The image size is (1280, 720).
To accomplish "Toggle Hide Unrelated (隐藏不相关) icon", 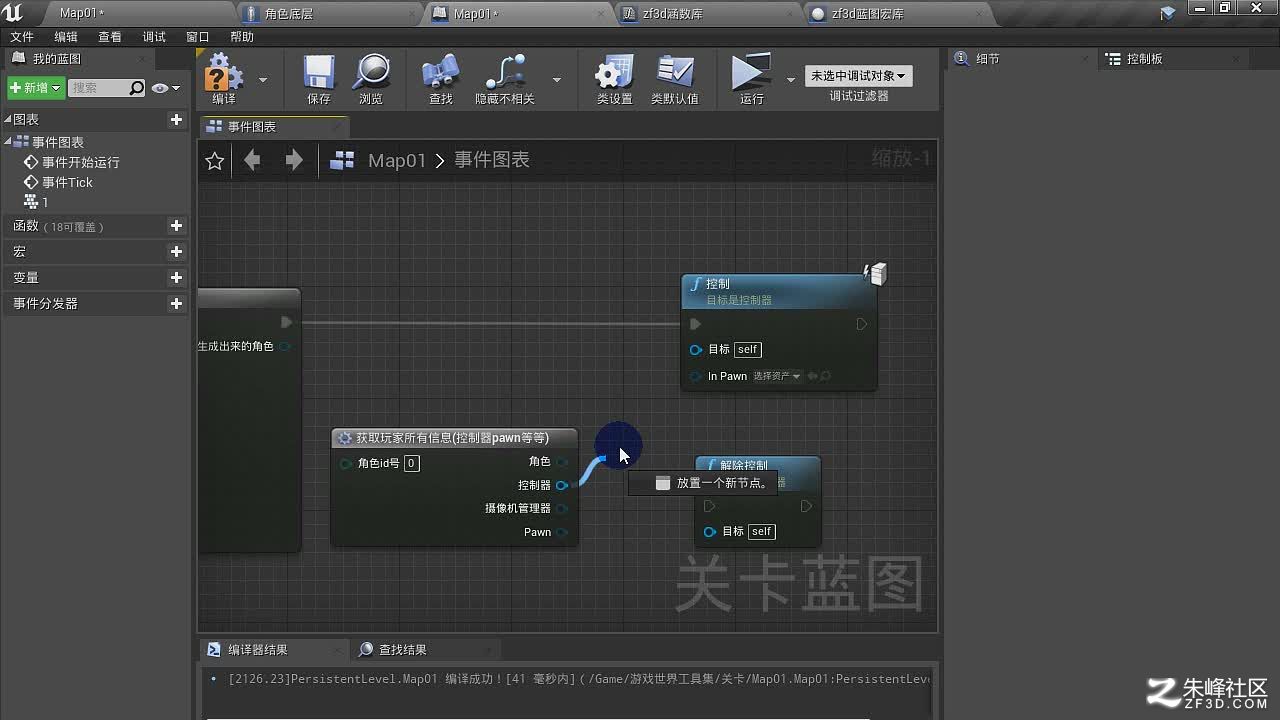I will coord(505,79).
